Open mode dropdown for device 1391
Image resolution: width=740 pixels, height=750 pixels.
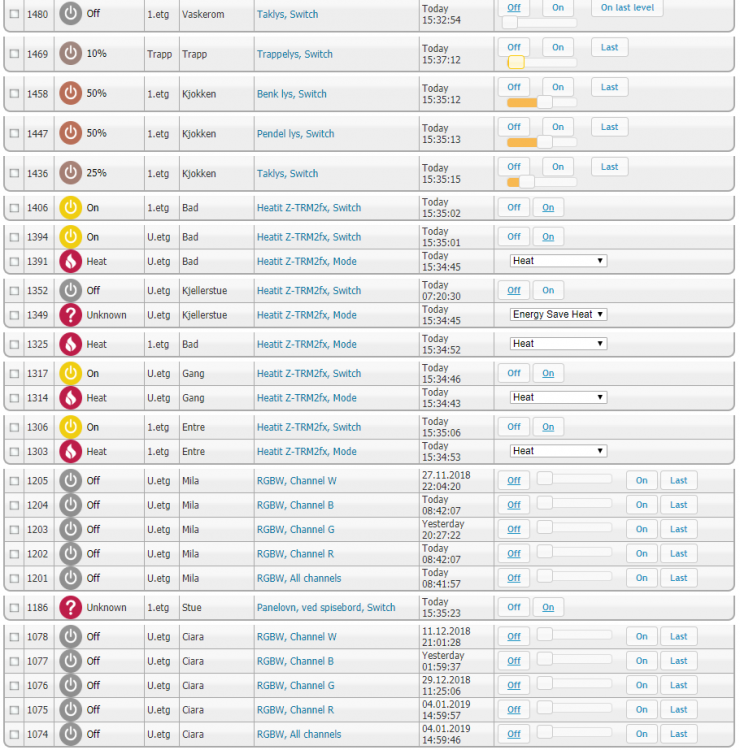558,261
